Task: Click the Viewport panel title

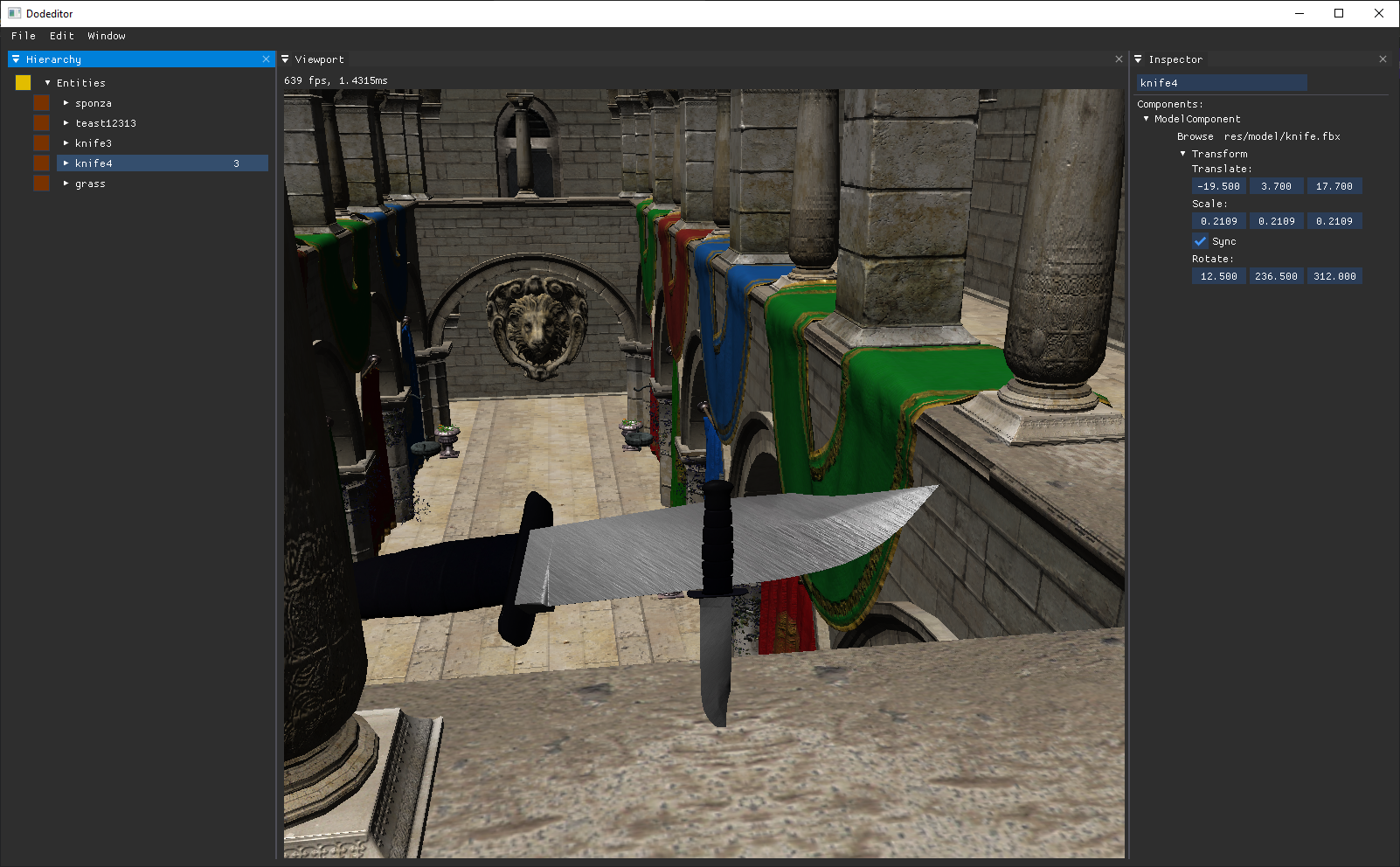Action: (319, 59)
